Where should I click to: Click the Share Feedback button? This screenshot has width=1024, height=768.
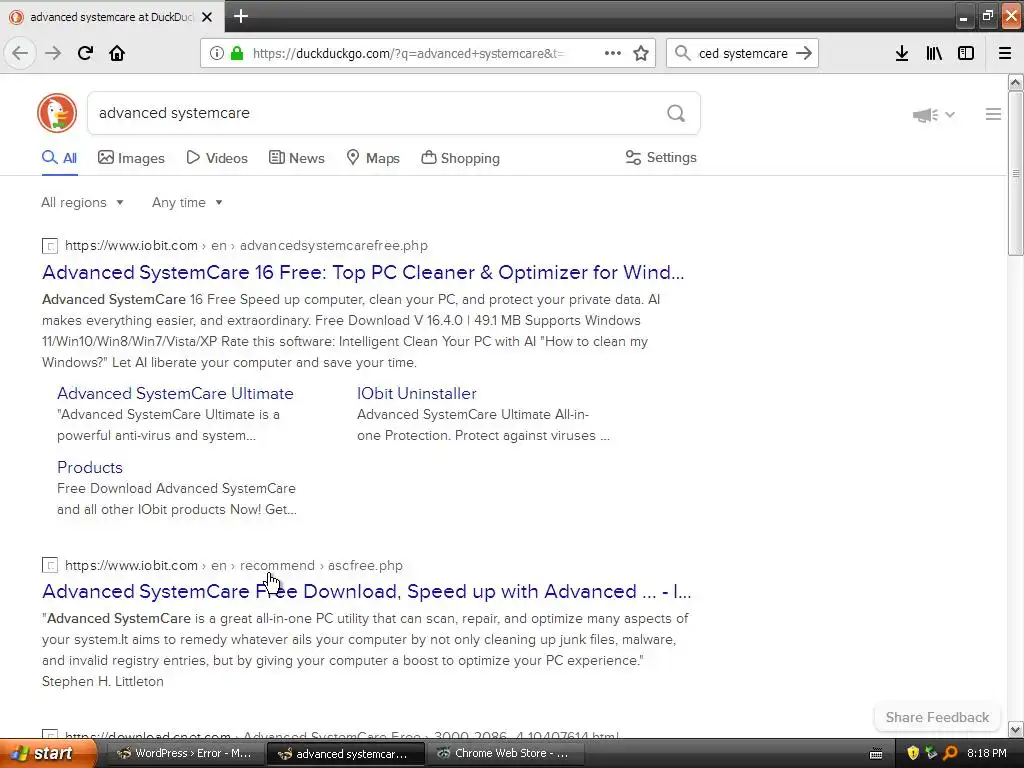pyautogui.click(x=937, y=717)
